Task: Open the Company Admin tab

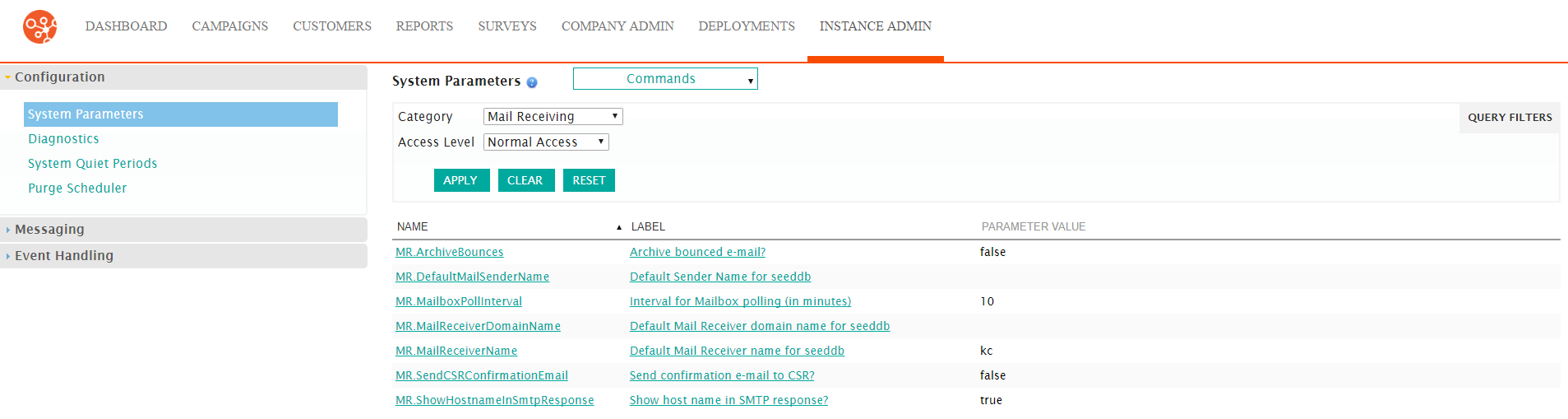Action: (617, 26)
